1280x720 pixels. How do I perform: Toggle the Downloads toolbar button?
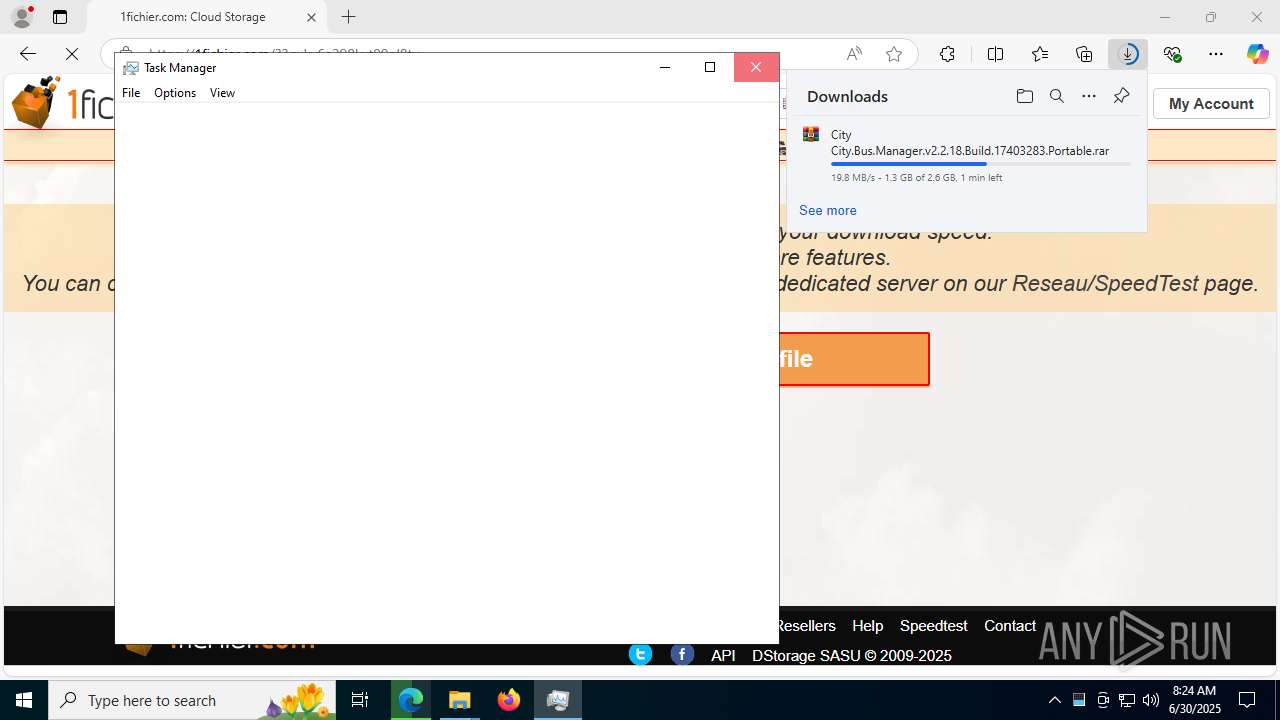[x=1128, y=54]
